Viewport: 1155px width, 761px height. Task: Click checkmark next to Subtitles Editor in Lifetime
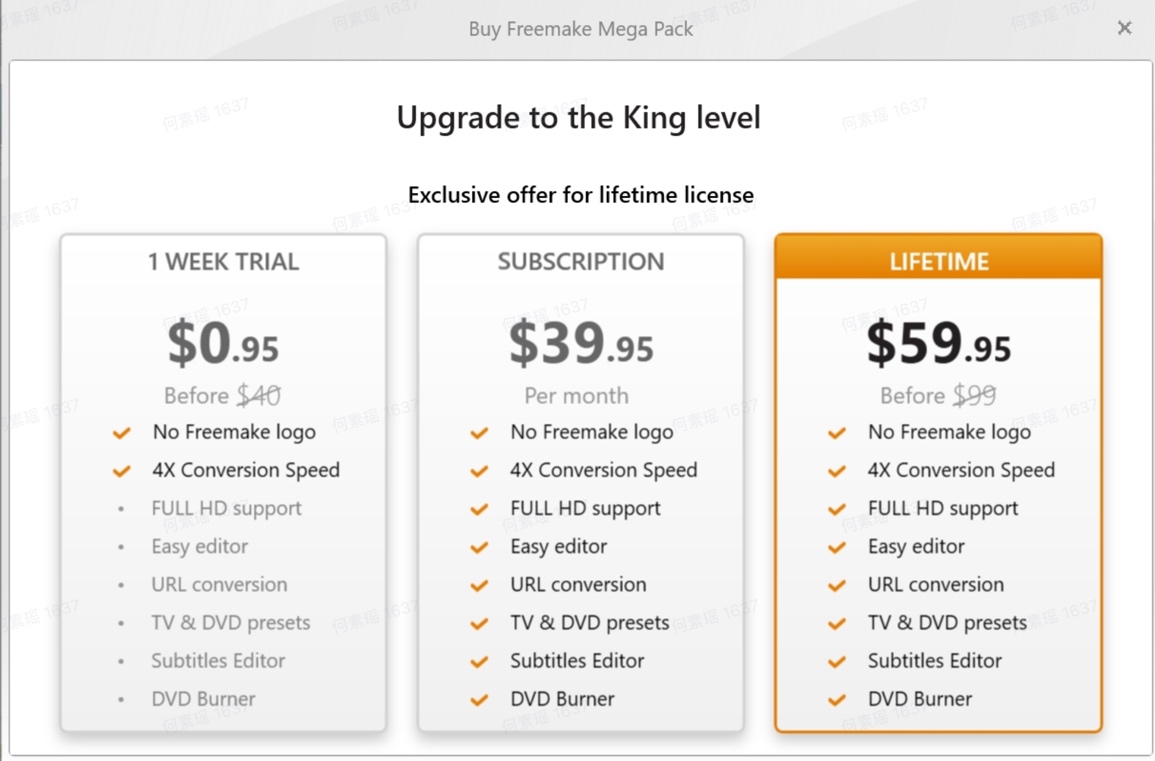837,662
